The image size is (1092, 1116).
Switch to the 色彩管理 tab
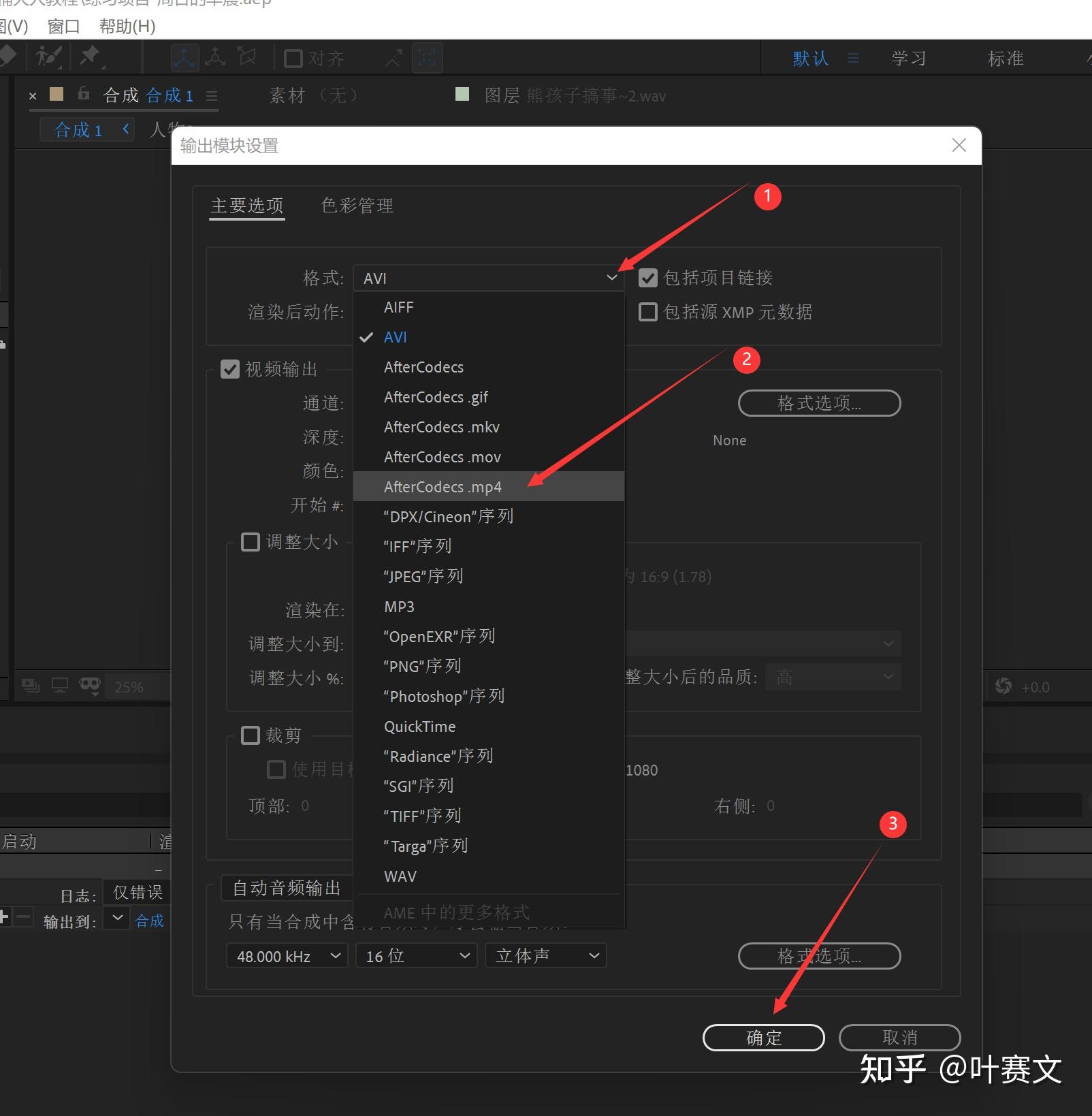357,206
